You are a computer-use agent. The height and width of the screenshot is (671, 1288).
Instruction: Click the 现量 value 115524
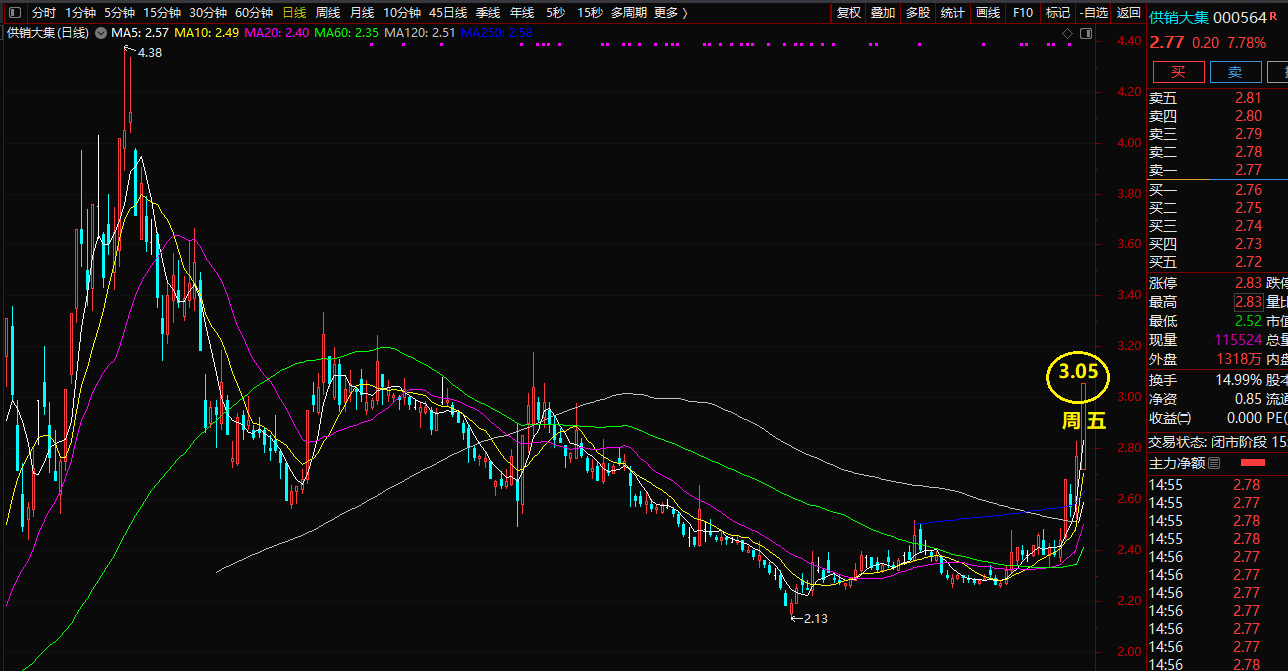(1238, 340)
